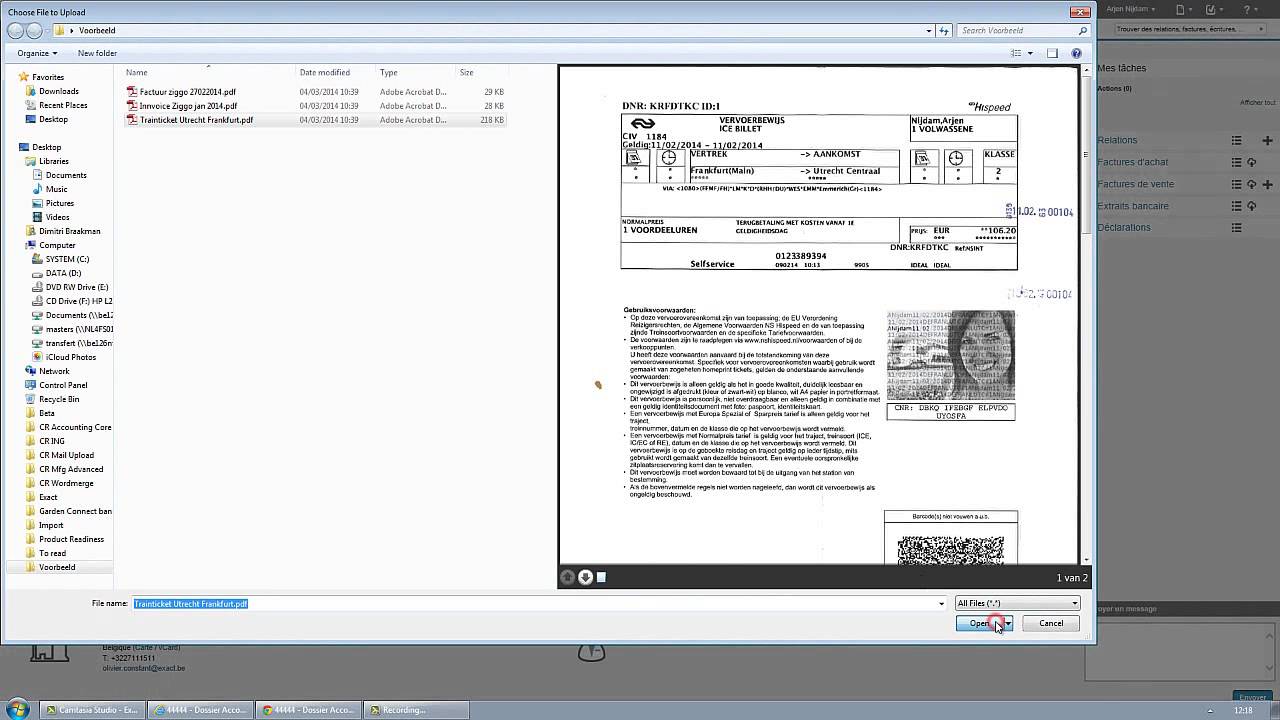Switch to Camtasia Studio in the taskbar
The image size is (1280, 720).
coord(92,710)
